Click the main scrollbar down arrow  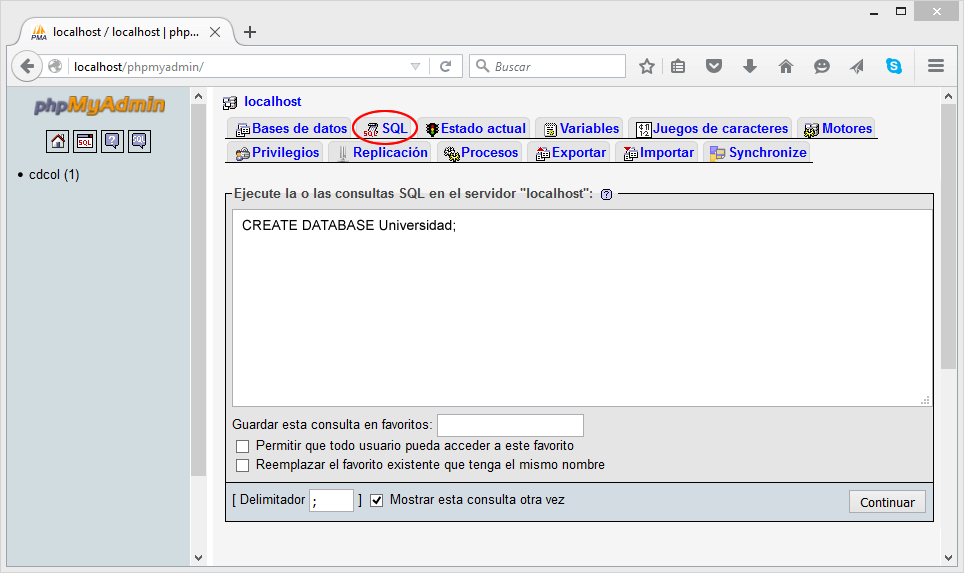point(948,558)
